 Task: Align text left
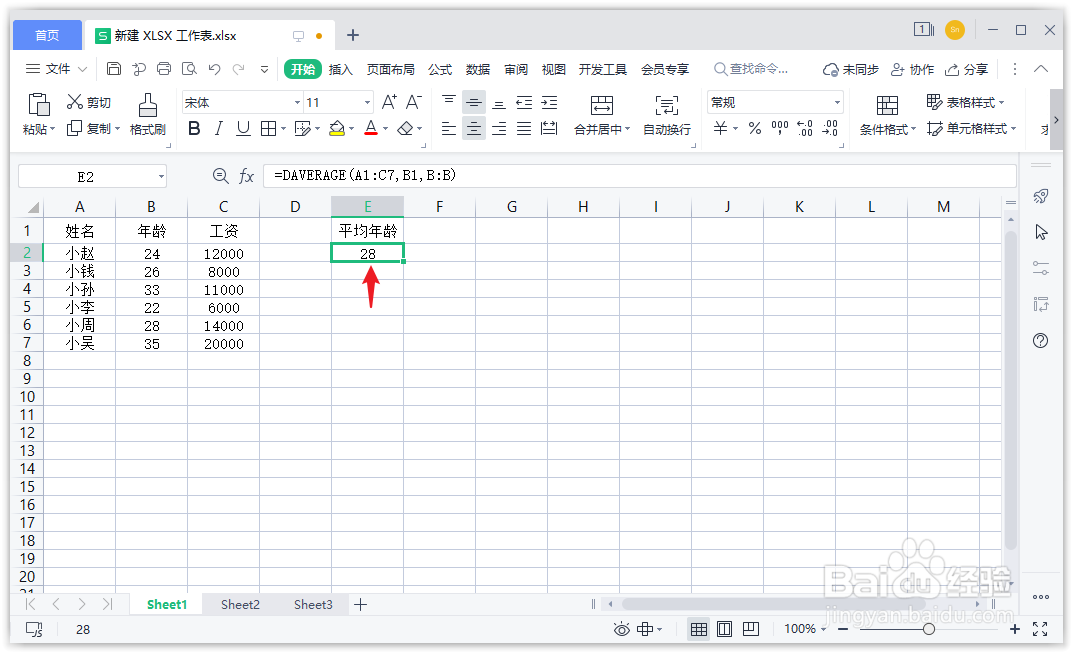pyautogui.click(x=449, y=128)
